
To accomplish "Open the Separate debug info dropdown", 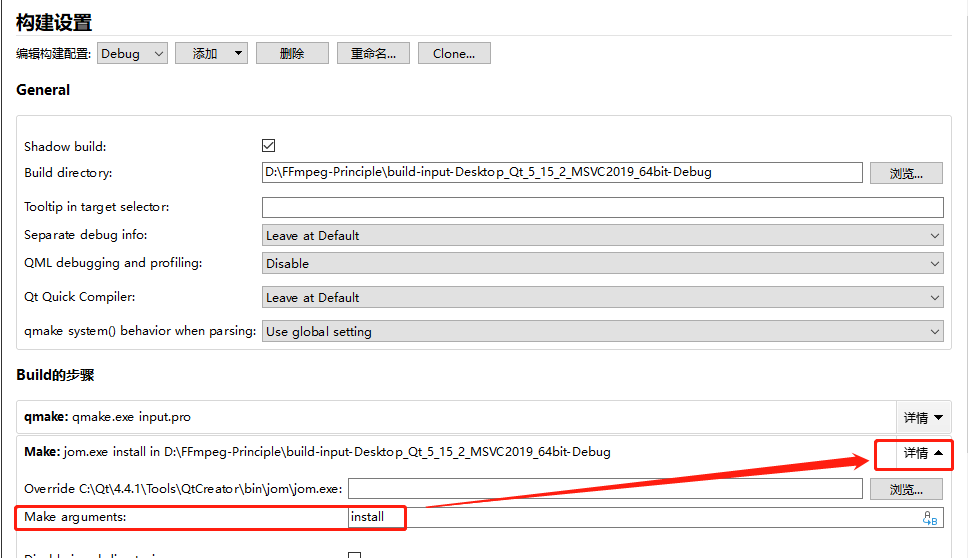I will click(x=602, y=236).
